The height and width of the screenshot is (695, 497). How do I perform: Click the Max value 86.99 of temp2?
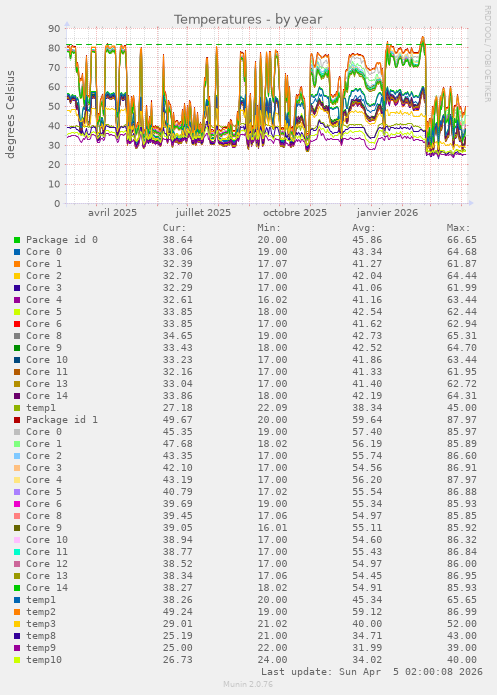[462, 612]
